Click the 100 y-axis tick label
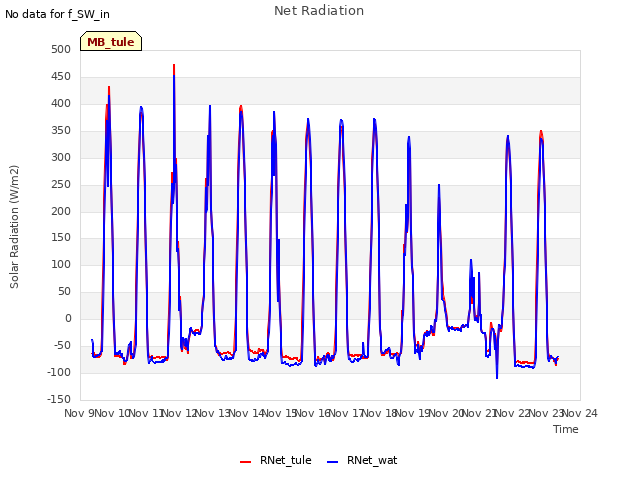The width and height of the screenshot is (640, 480). point(61,264)
